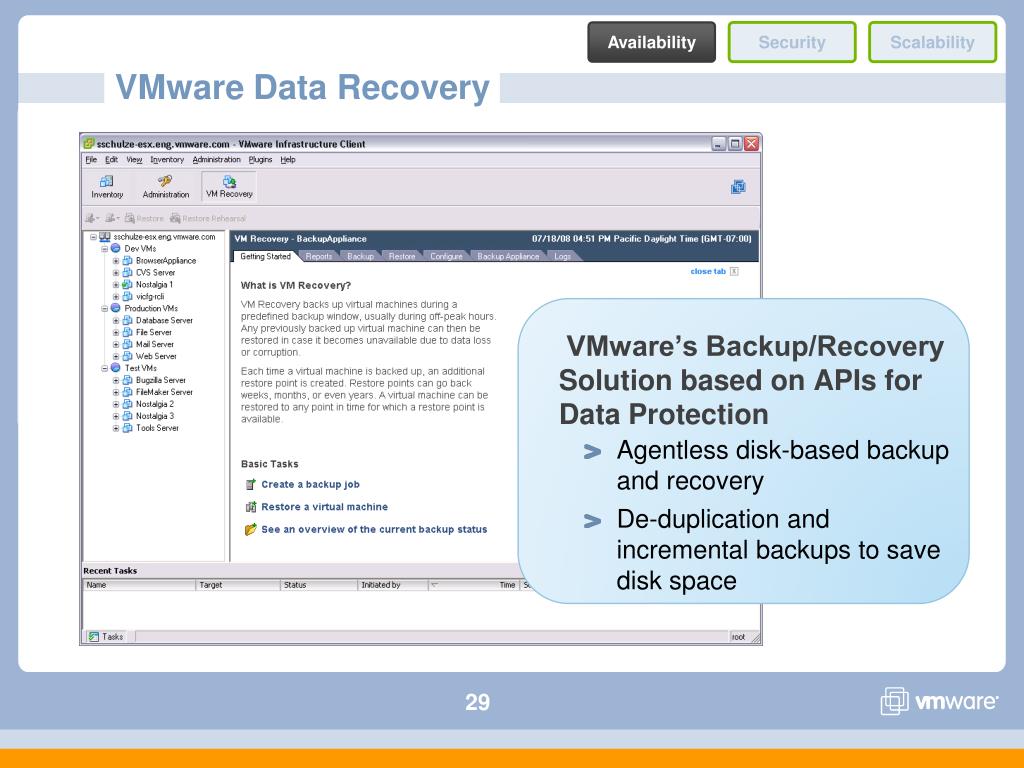Screen dimensions: 1024x768
Task: Click the Tasks icon in status bar
Action: (94, 636)
